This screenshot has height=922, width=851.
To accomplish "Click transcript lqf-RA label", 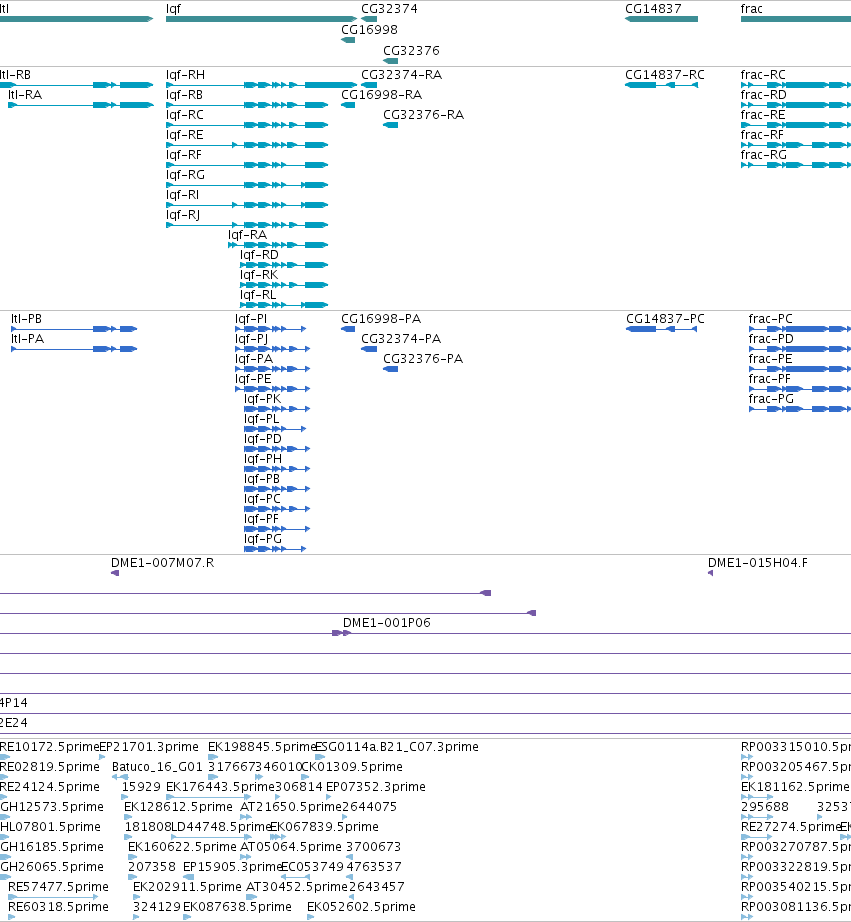I will click(x=248, y=235).
